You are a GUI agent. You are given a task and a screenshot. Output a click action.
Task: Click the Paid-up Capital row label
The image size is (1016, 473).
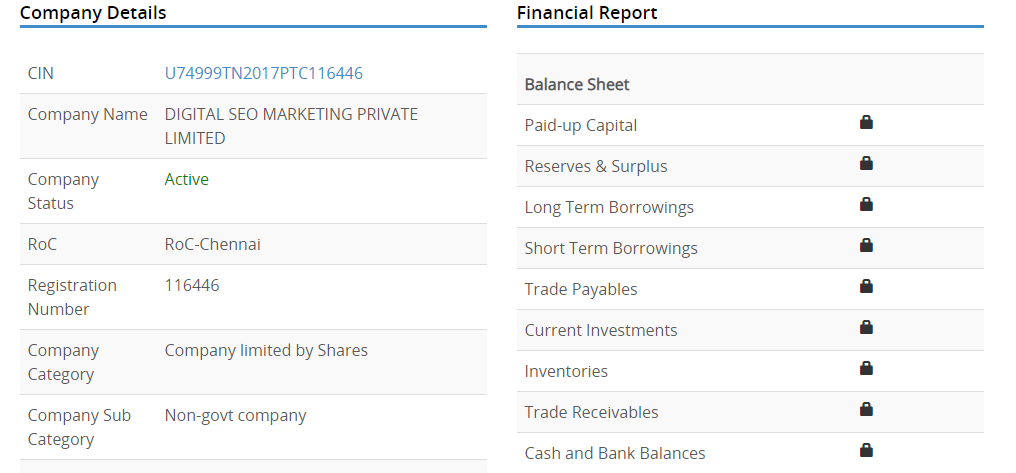581,125
